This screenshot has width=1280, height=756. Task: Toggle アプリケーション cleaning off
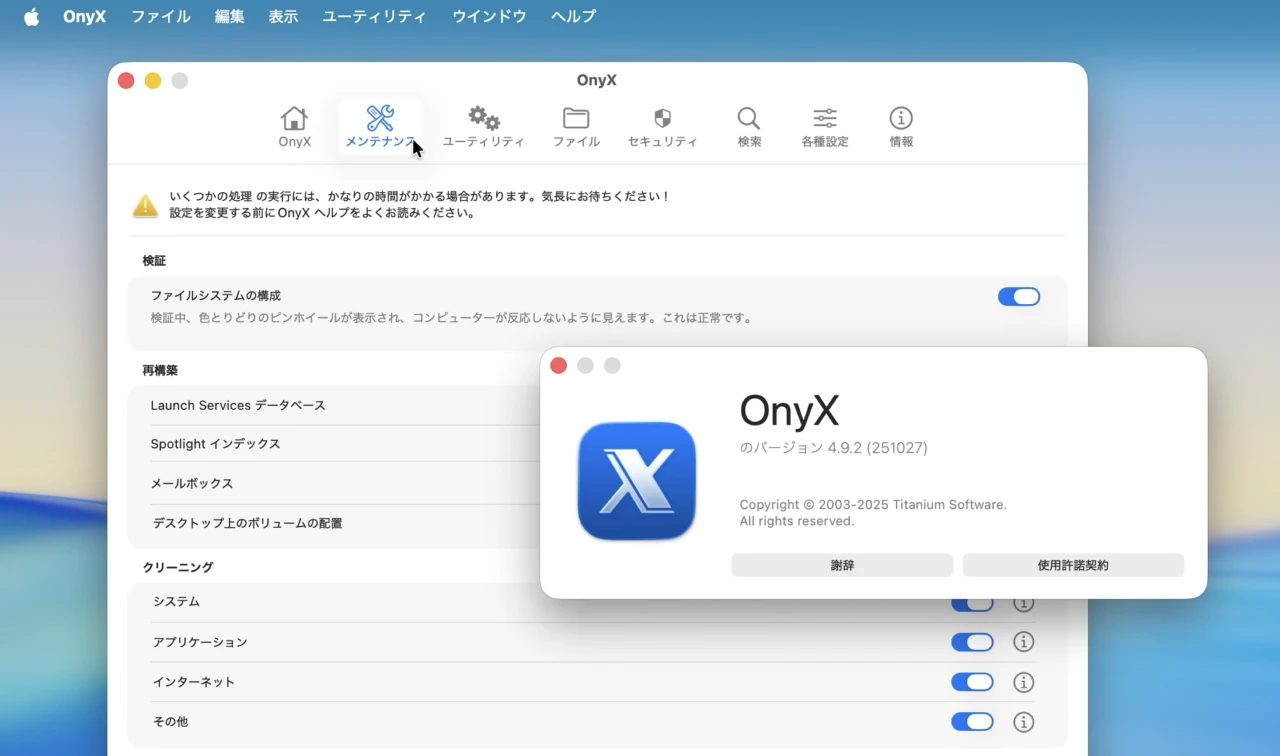point(972,642)
